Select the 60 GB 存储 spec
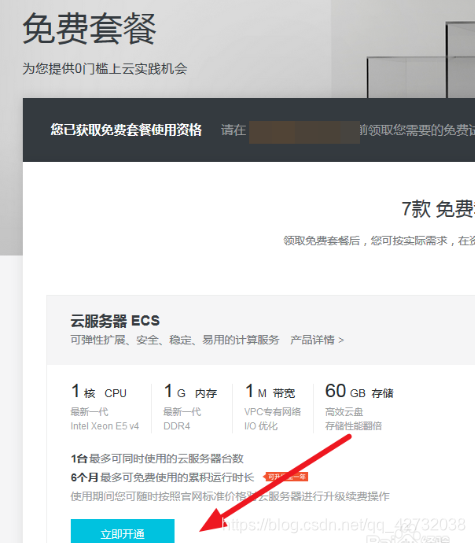475x543 pixels. [x=359, y=391]
